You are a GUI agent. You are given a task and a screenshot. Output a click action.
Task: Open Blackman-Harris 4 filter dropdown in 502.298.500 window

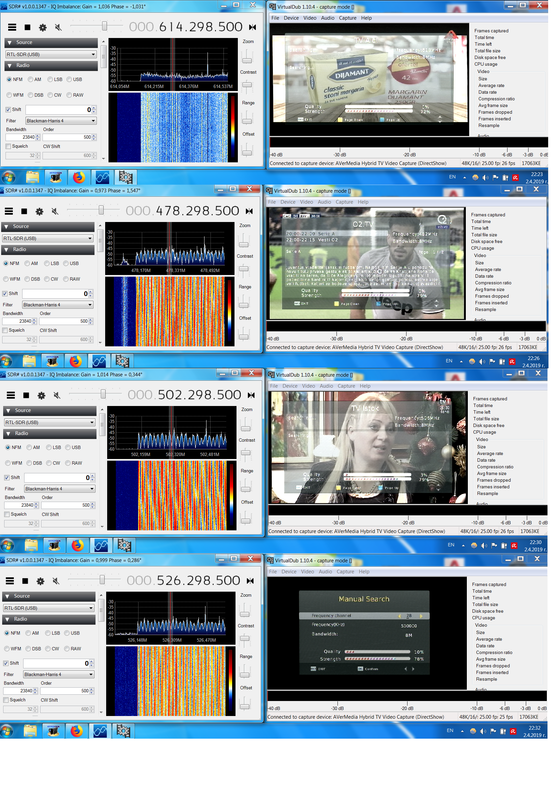pyautogui.click(x=60, y=489)
